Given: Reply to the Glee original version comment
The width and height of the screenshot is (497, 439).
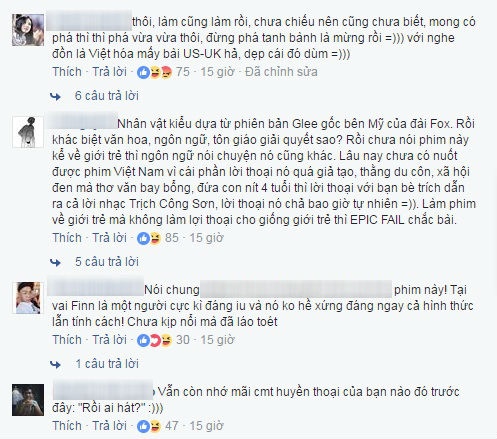Looking at the screenshot, I should pyautogui.click(x=109, y=238).
